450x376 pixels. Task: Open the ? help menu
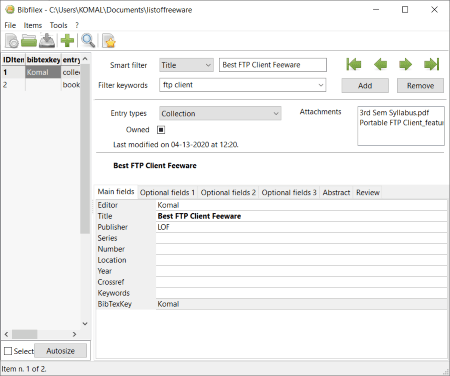[x=77, y=25]
